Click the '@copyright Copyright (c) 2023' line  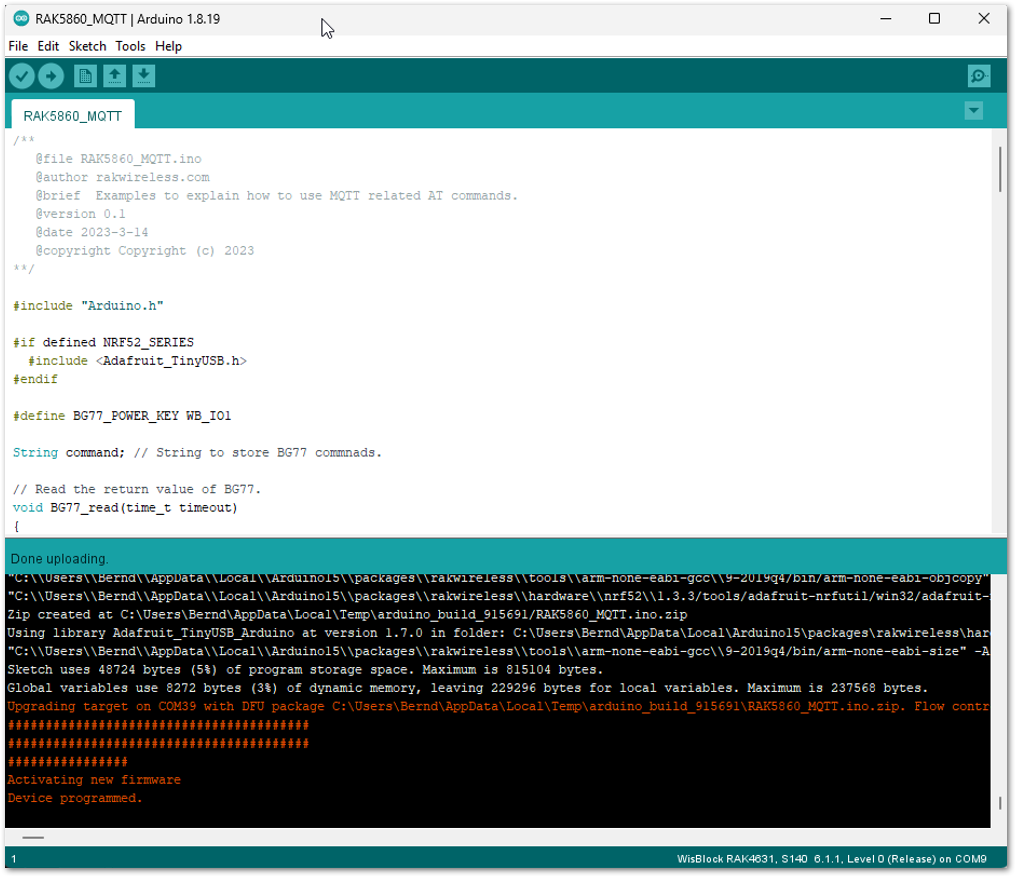(x=144, y=251)
